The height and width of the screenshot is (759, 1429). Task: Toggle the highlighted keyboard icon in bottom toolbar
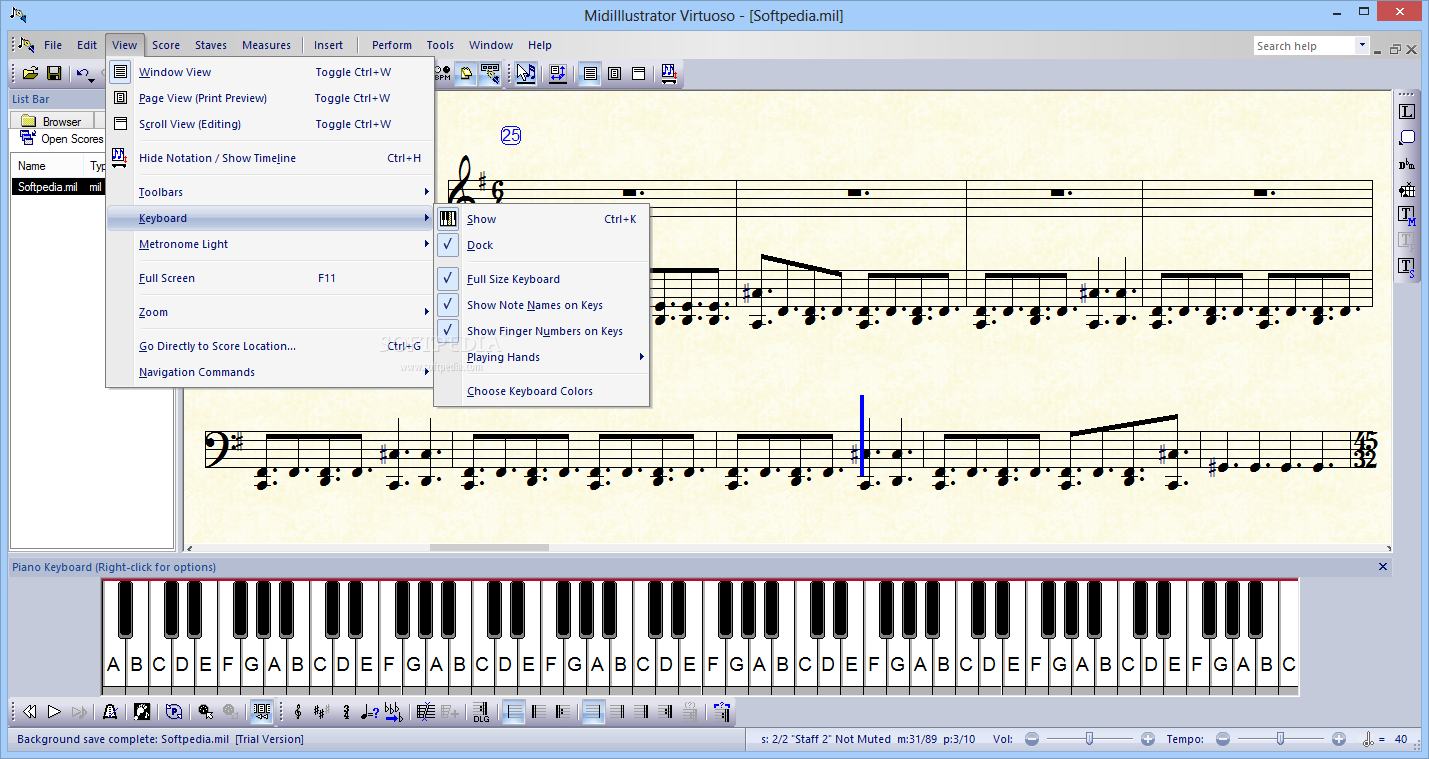(262, 712)
